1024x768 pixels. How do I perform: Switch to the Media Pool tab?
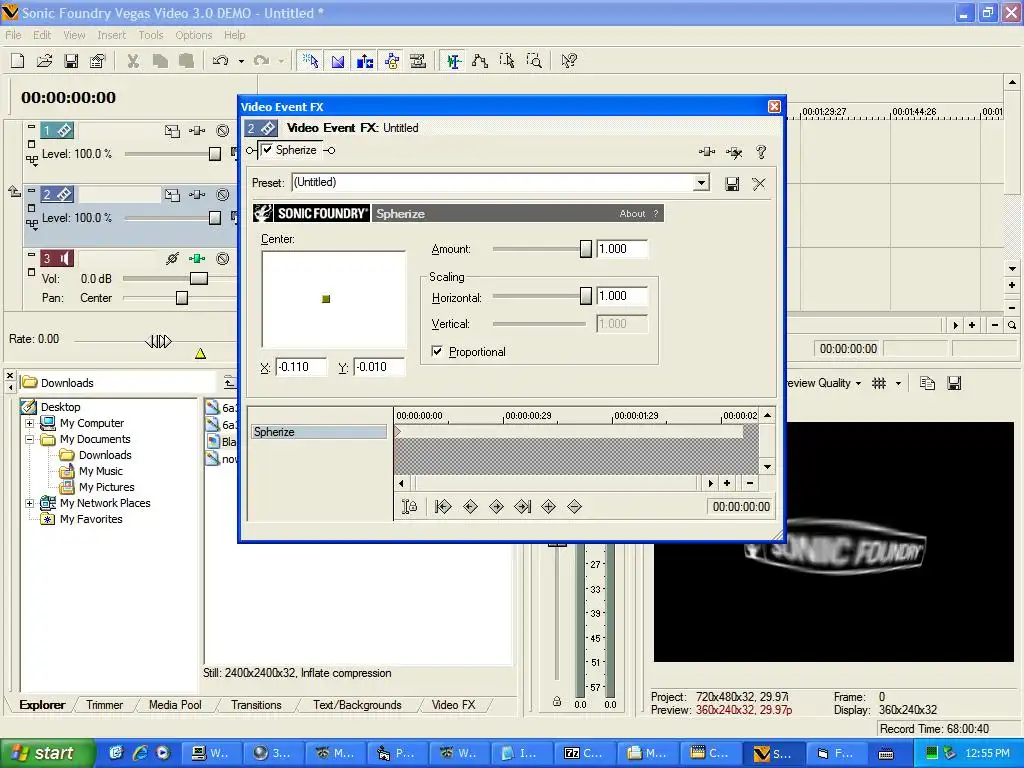(175, 705)
